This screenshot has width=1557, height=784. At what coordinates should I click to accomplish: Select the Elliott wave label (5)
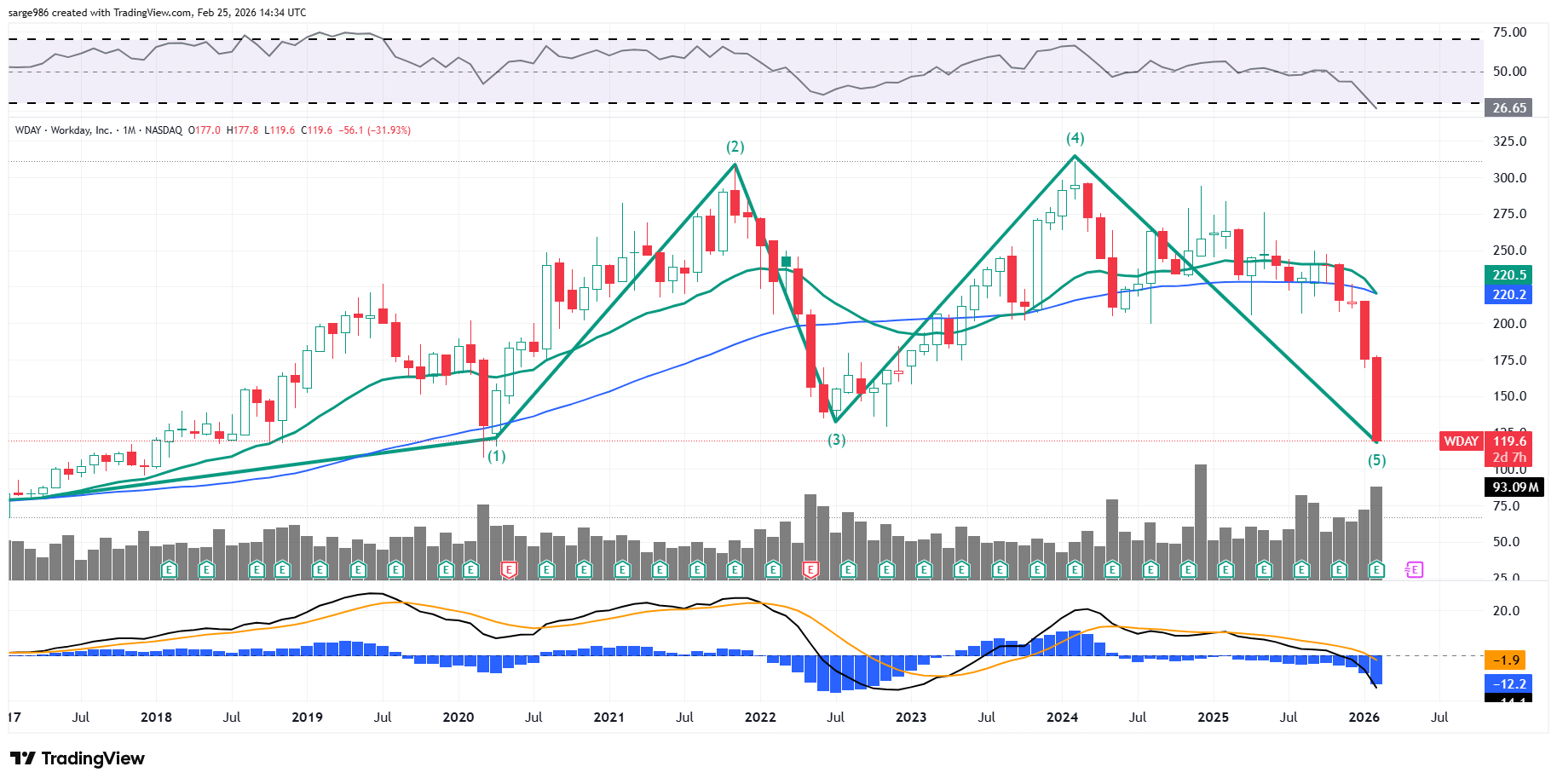point(1376,460)
